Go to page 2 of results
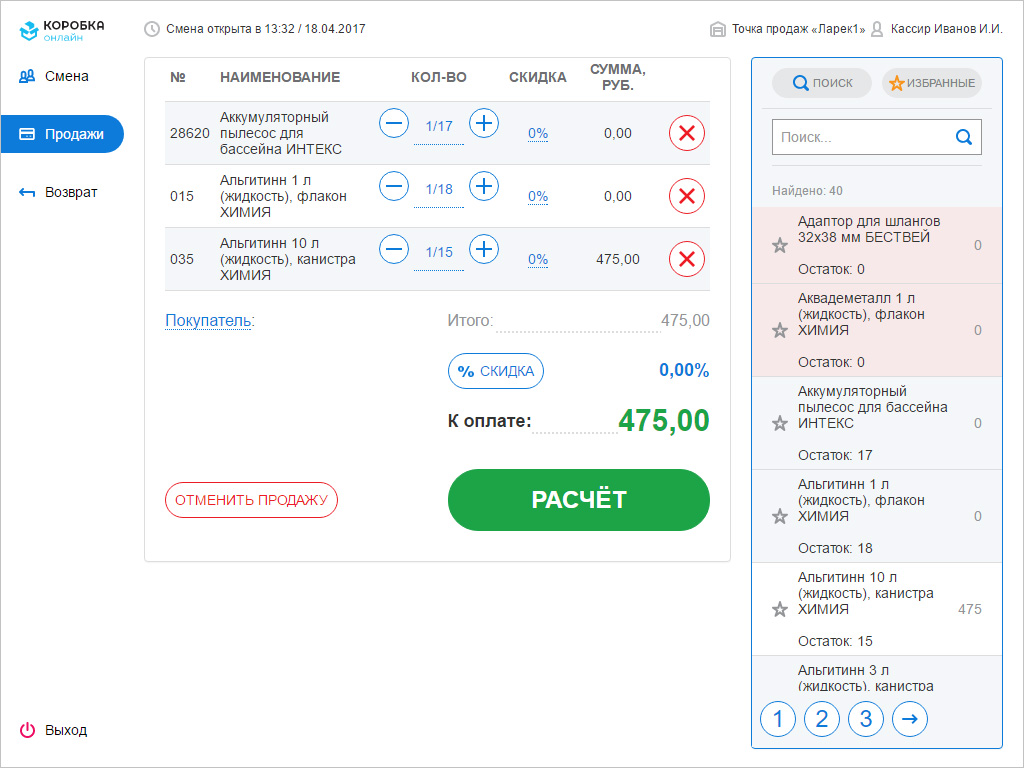 point(822,719)
